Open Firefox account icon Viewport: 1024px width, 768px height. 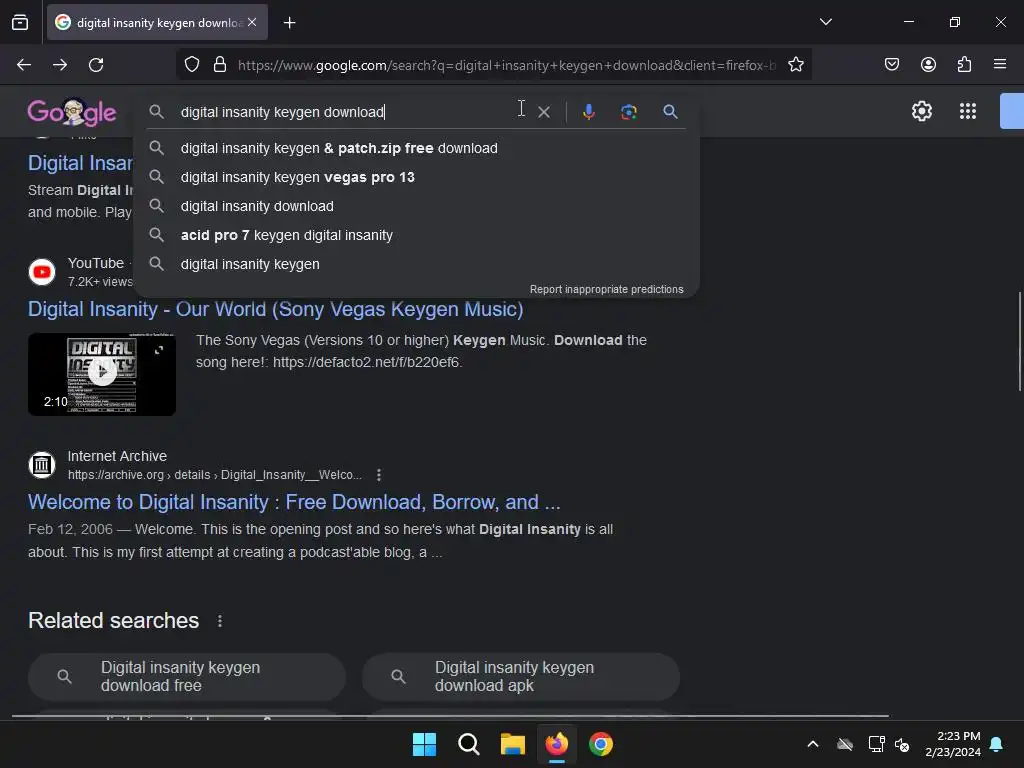point(928,64)
